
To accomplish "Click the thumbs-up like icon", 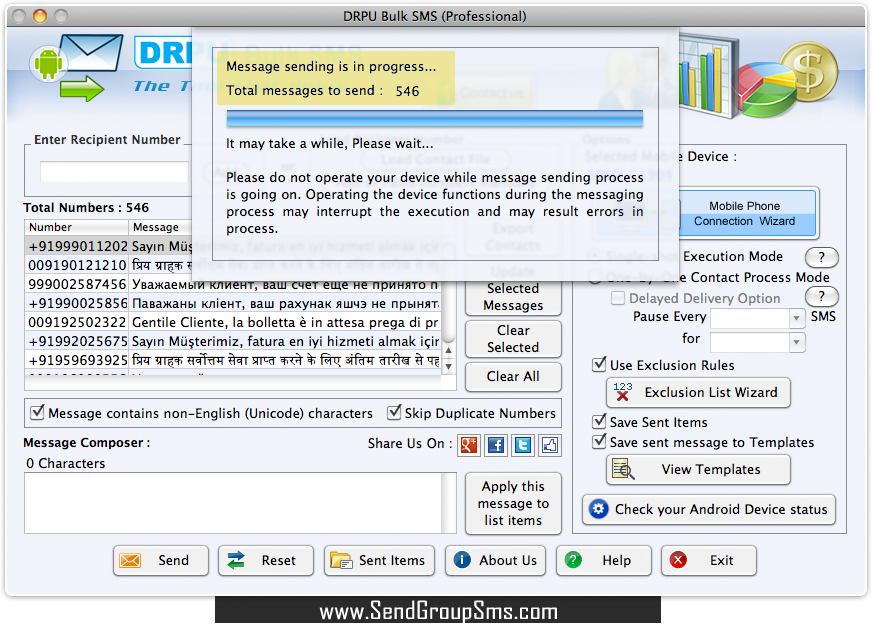I will point(549,445).
